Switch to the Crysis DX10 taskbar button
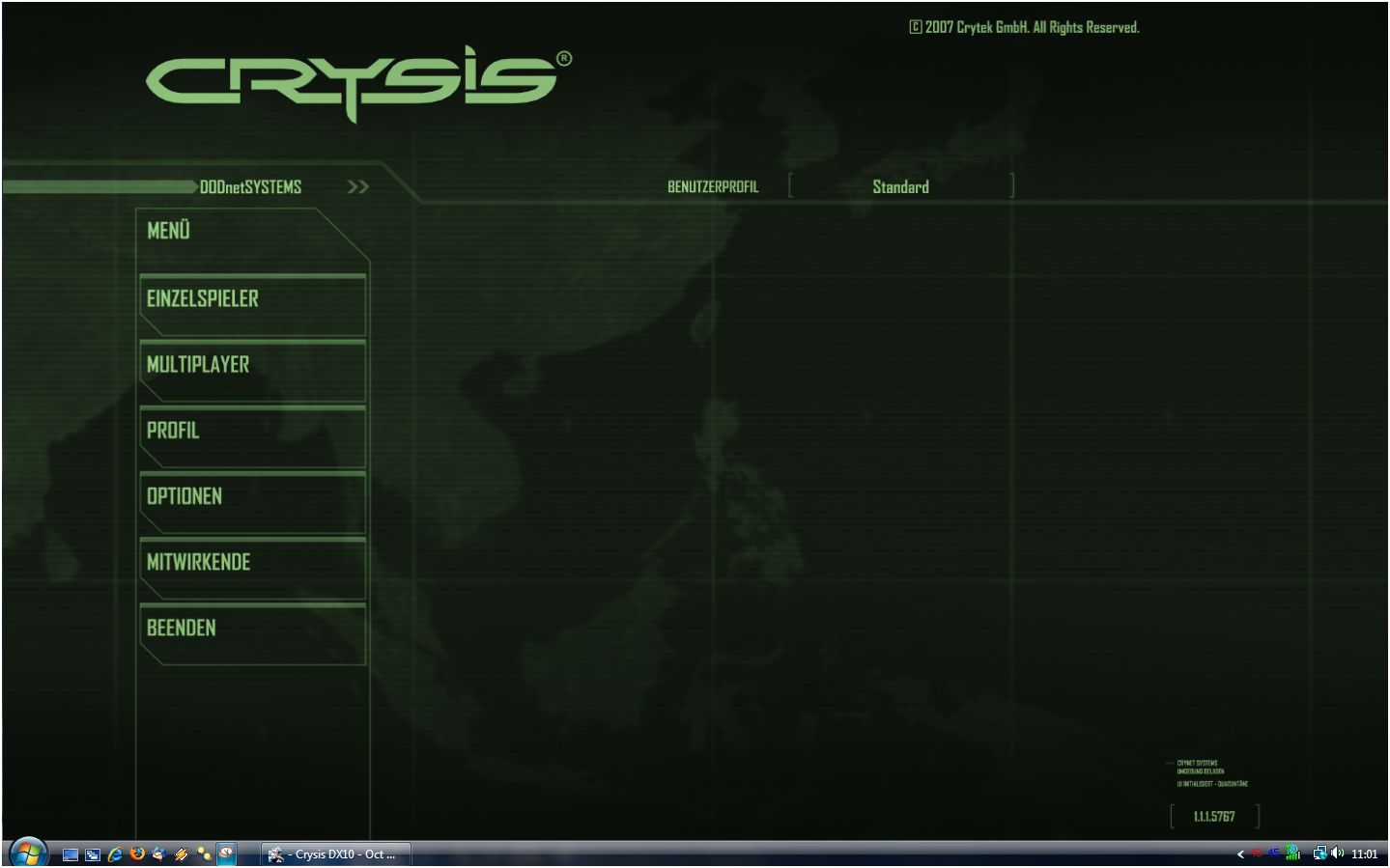Screen dimensions: 1390x868 tap(336, 854)
